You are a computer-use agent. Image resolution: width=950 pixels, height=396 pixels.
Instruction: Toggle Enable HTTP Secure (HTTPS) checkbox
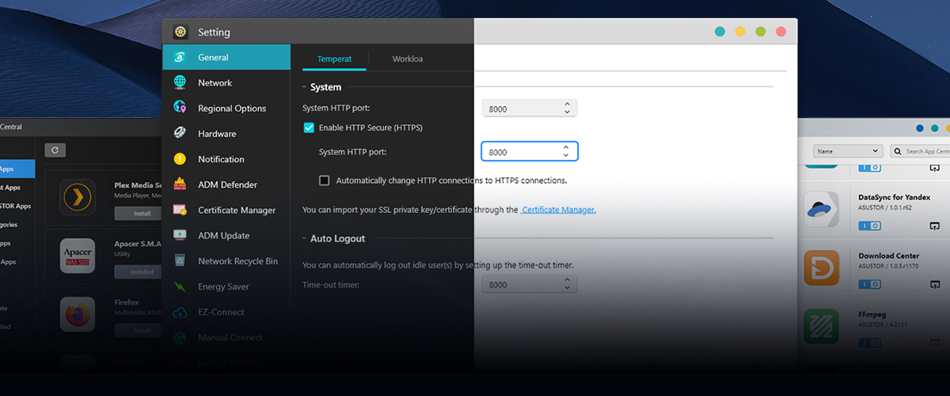pyautogui.click(x=309, y=128)
